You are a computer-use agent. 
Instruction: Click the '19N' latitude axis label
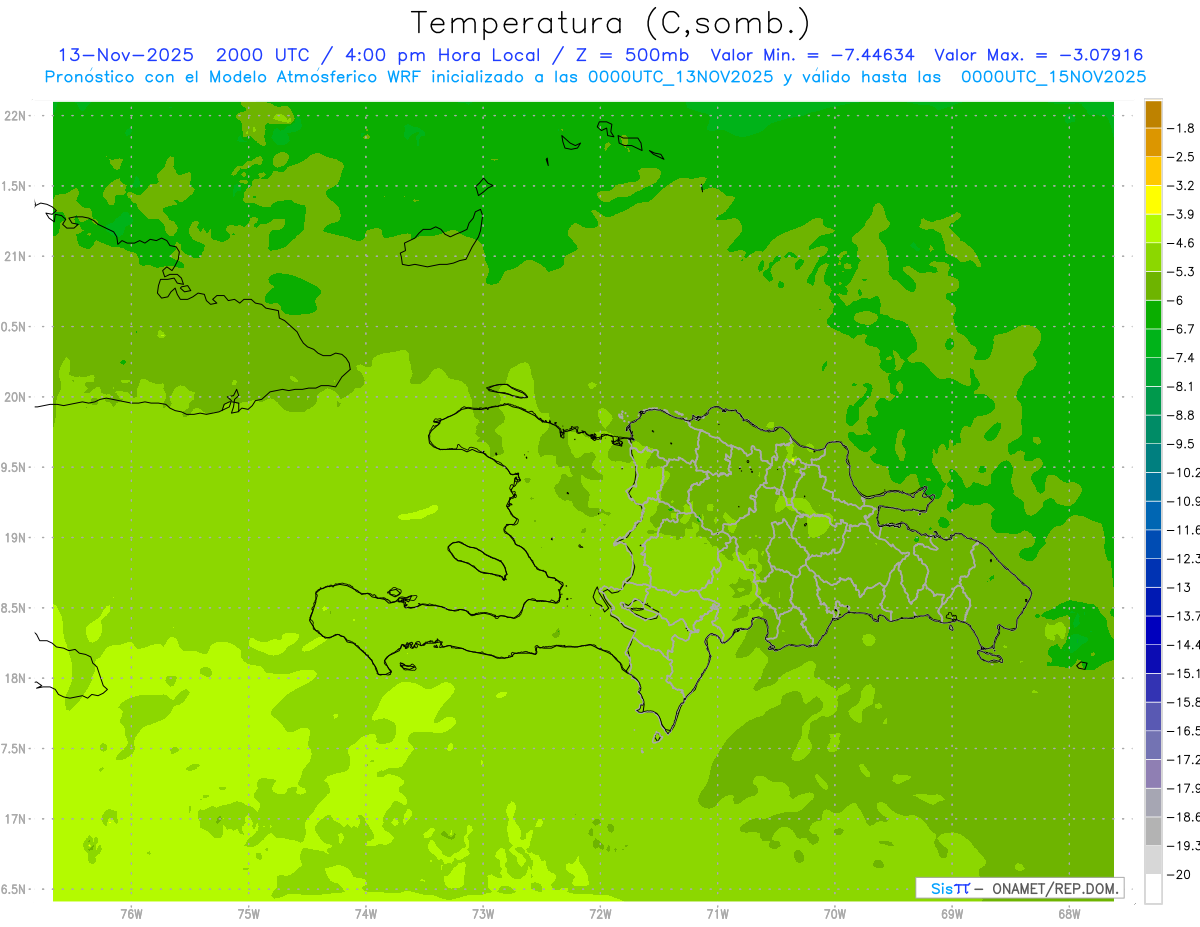click(x=16, y=538)
